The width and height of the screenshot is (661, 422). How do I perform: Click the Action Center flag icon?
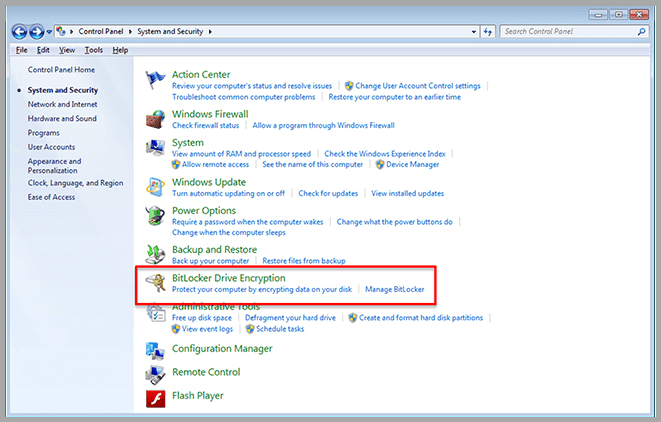[x=155, y=80]
